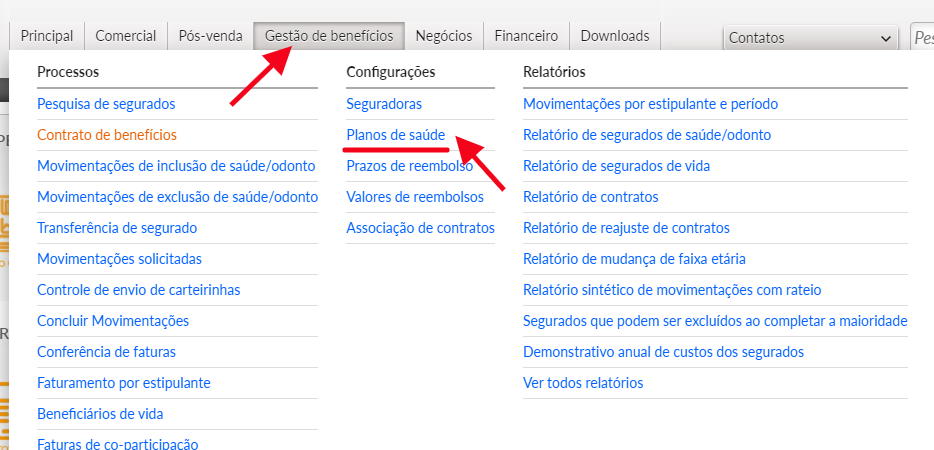The width and height of the screenshot is (934, 450).
Task: Click the search input field beside Contatos
Action: pos(922,38)
